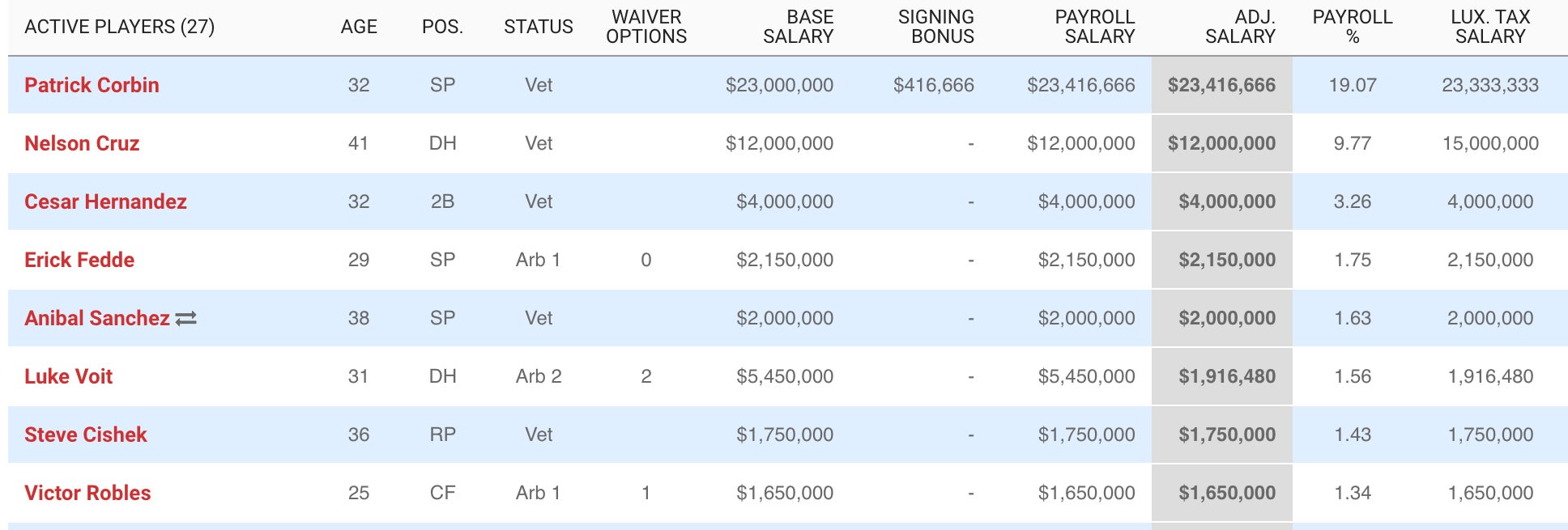Sort by Lux. Tax Salary header

[x=1490, y=27]
